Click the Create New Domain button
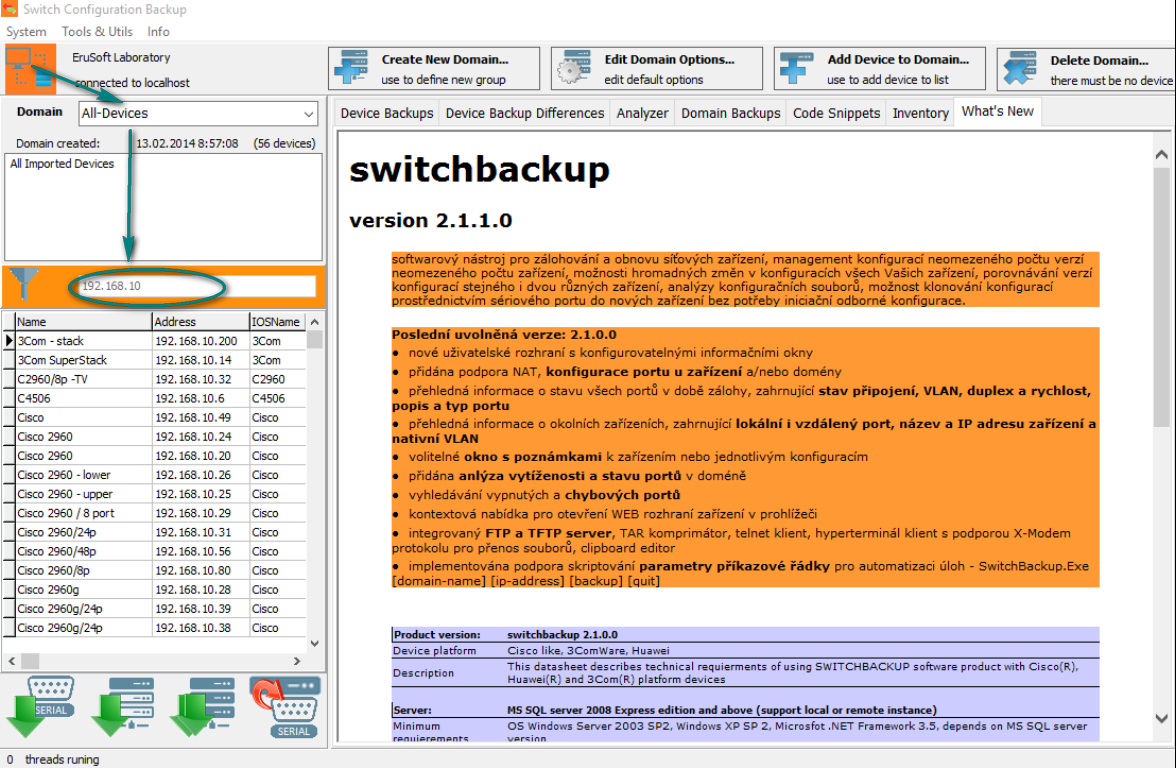 [434, 69]
